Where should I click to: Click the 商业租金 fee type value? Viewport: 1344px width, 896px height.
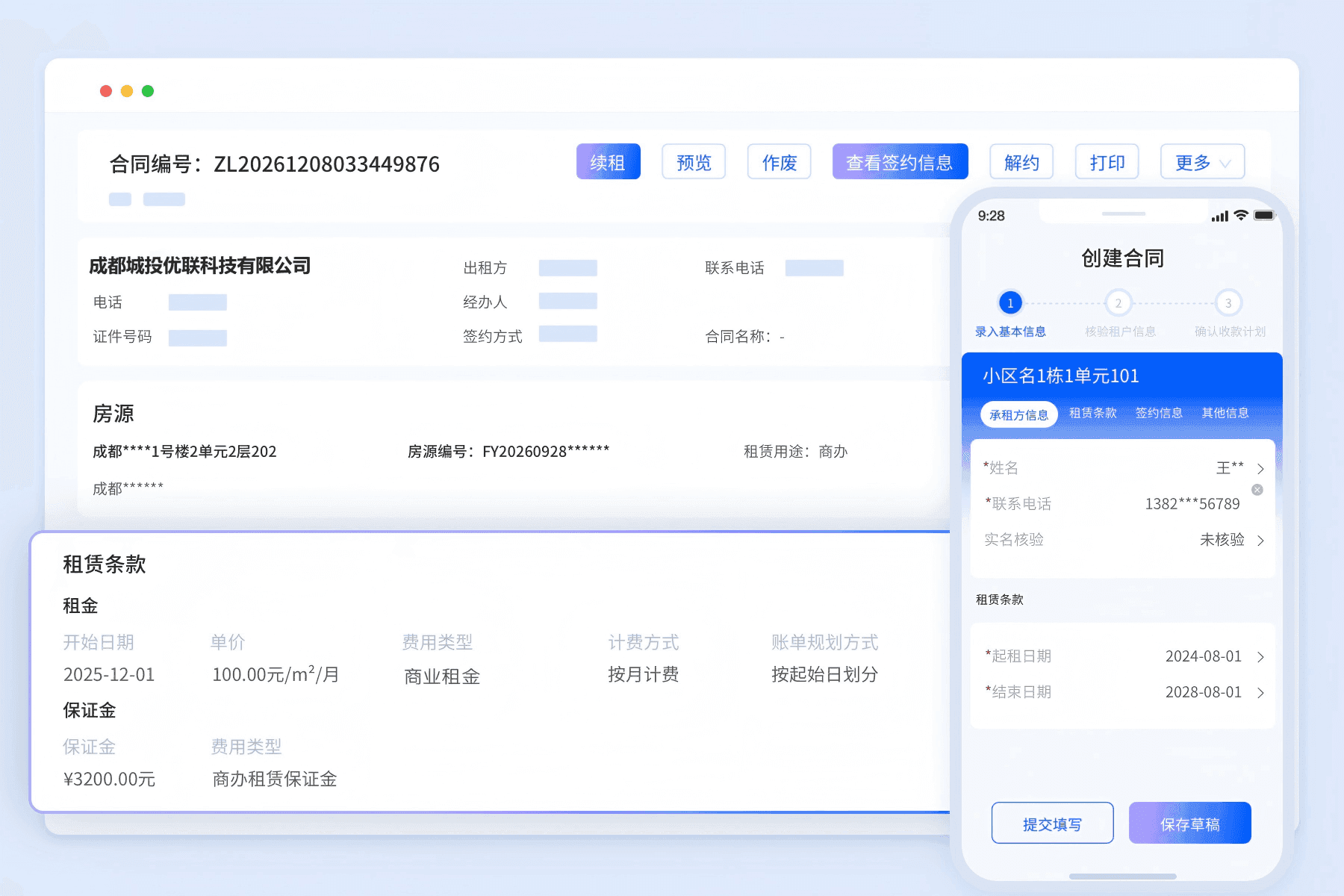tap(442, 676)
